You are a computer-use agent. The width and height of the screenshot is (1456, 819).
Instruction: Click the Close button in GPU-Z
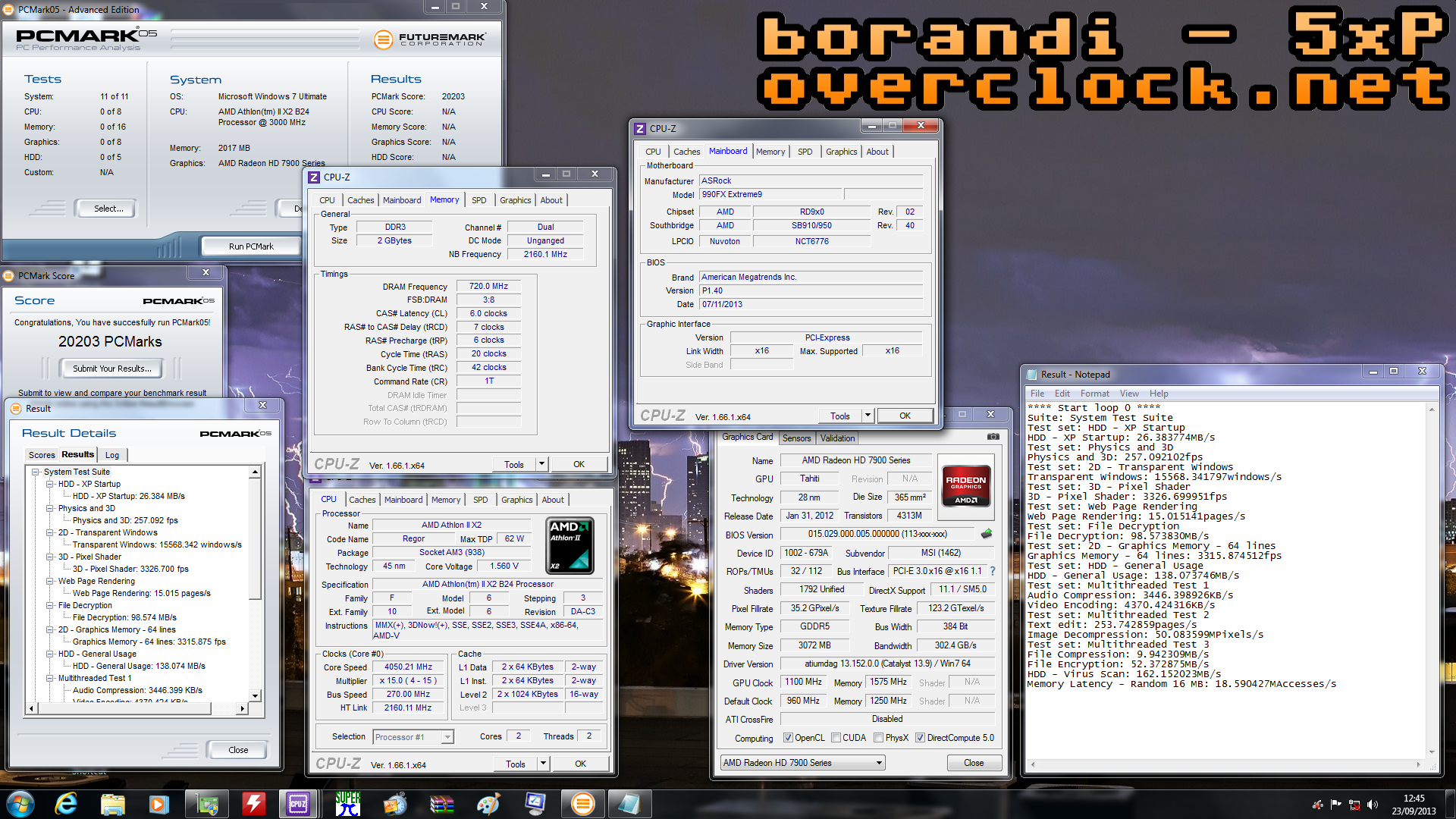point(974,763)
